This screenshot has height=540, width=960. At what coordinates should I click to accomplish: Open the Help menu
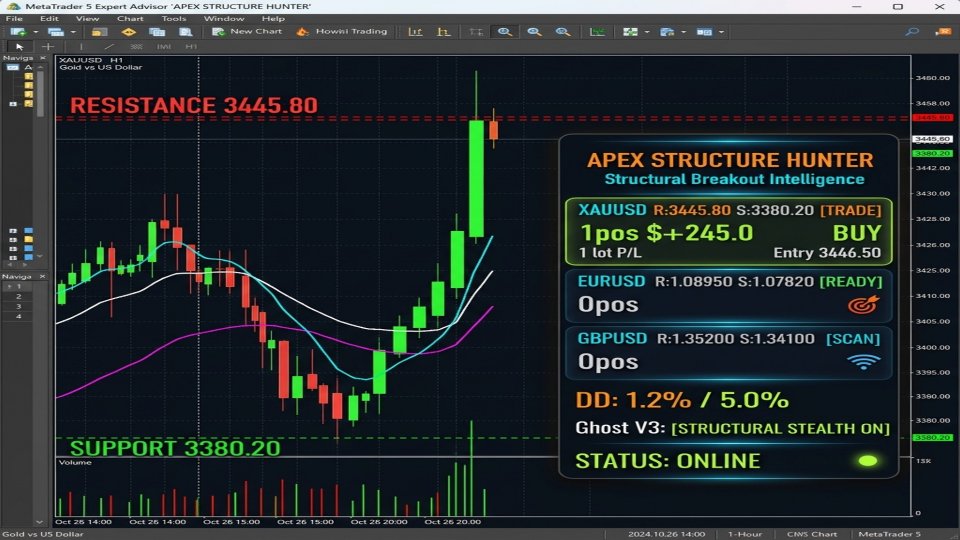click(273, 18)
